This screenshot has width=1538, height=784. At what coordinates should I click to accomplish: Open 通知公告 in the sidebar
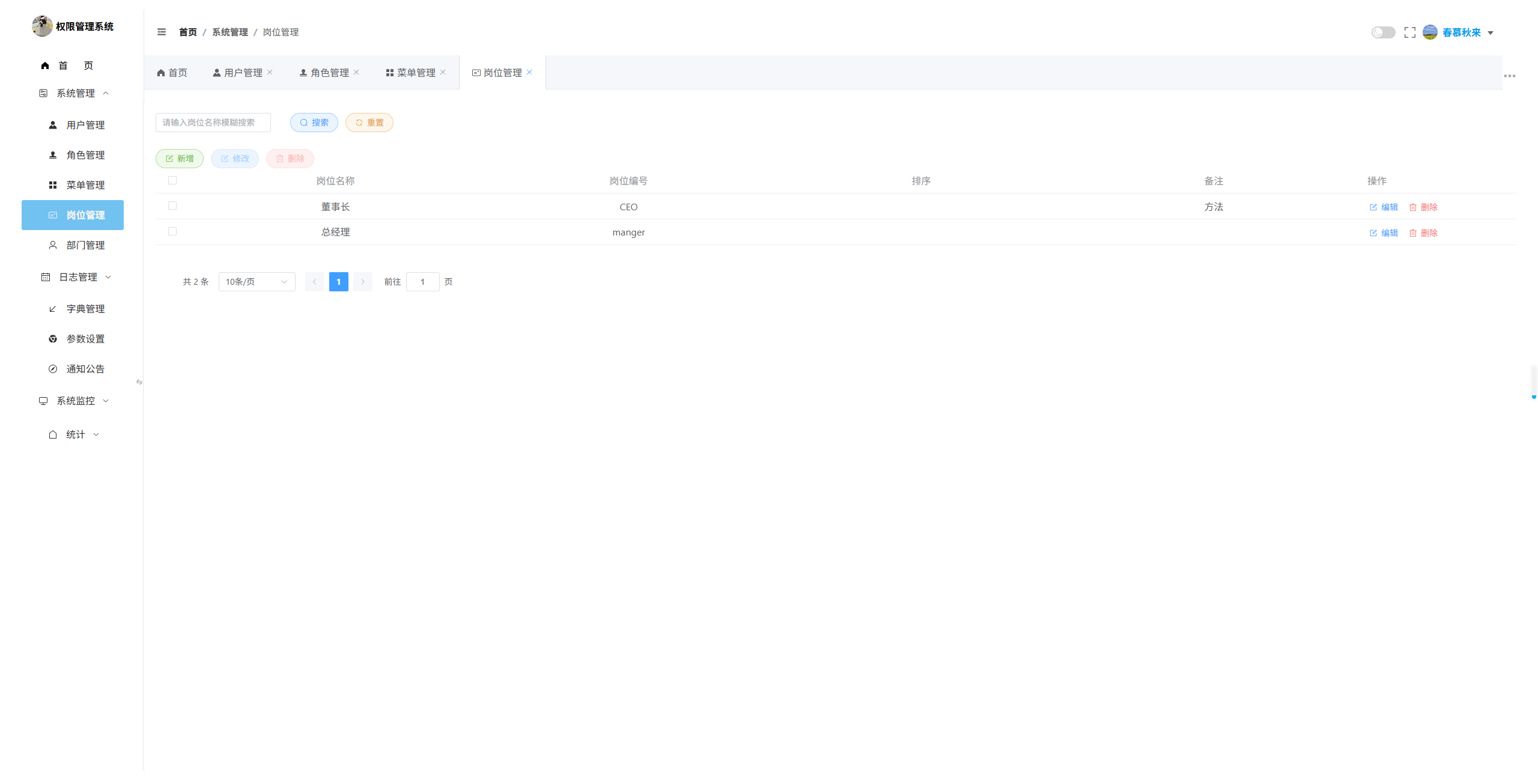coord(73,369)
